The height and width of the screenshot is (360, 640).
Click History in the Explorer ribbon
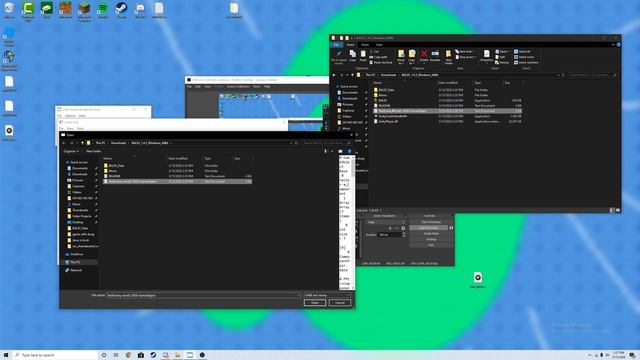[502, 62]
